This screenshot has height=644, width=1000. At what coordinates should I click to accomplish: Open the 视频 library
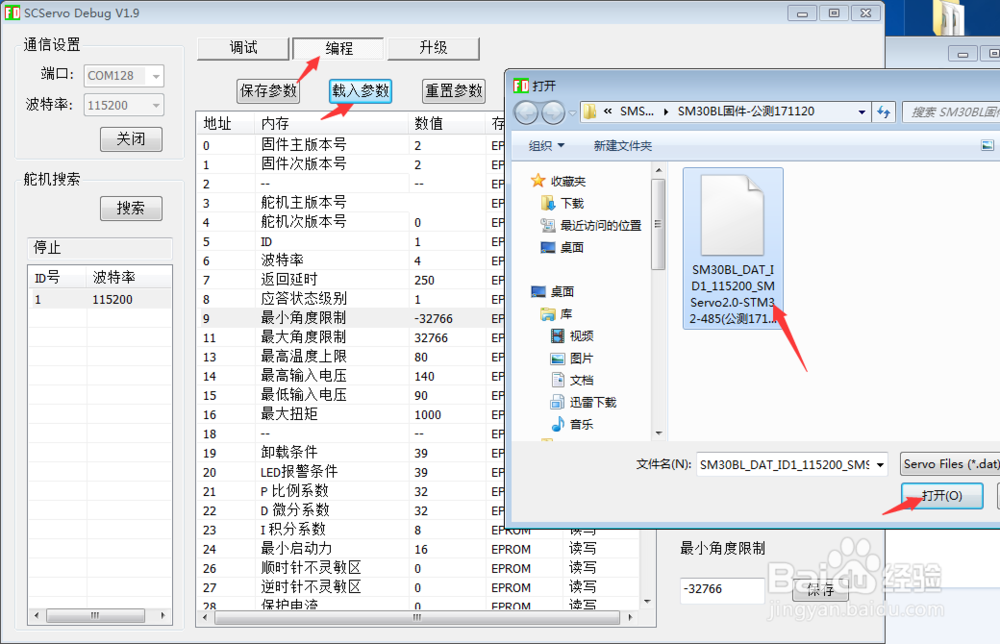click(572, 336)
